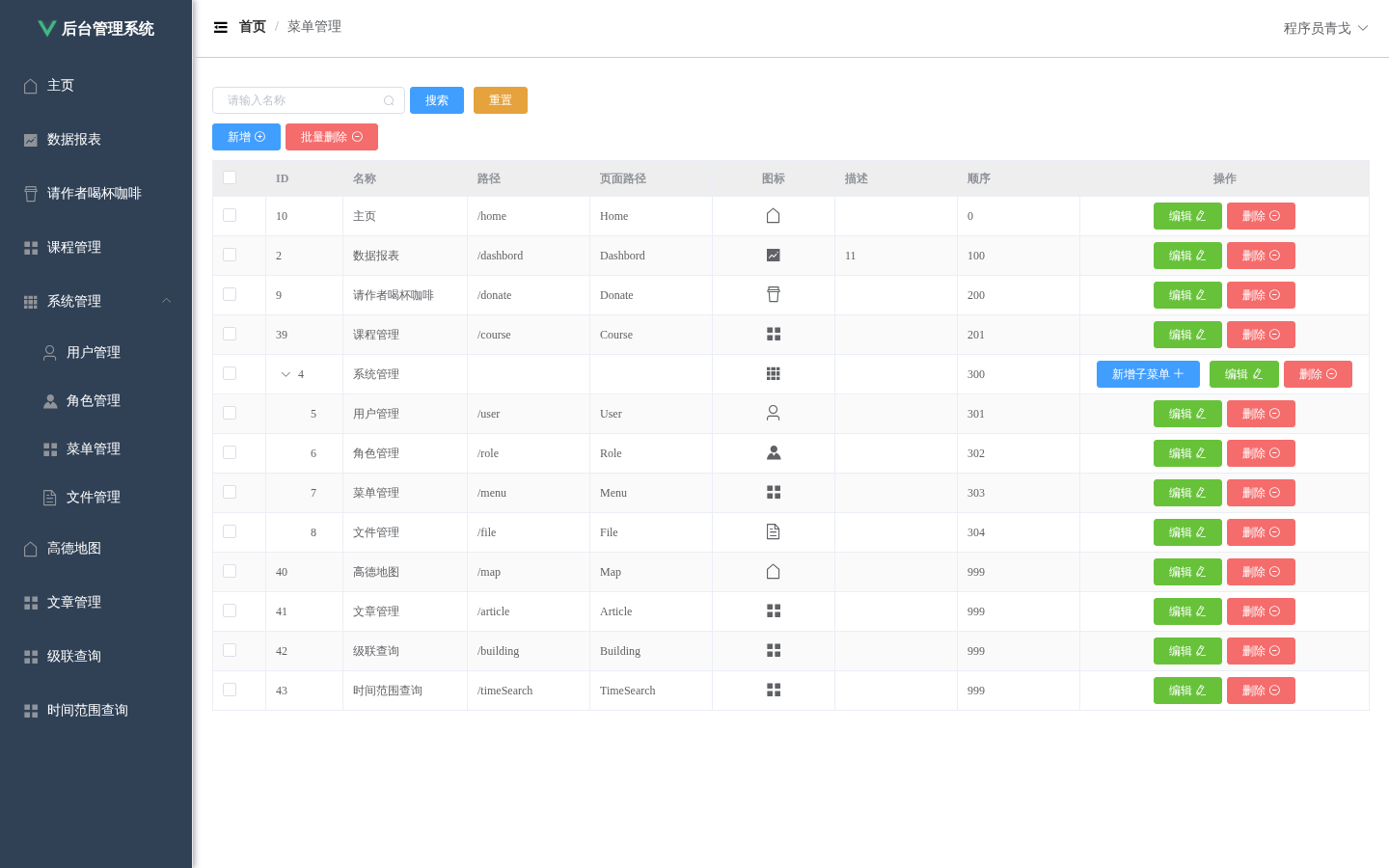Select the checkbox for the 数据报表 row
This screenshot has height=868, width=1389.
[x=230, y=255]
